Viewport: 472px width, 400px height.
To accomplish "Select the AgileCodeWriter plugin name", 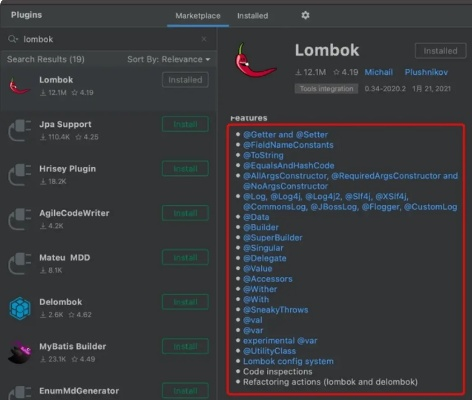I will [x=74, y=213].
